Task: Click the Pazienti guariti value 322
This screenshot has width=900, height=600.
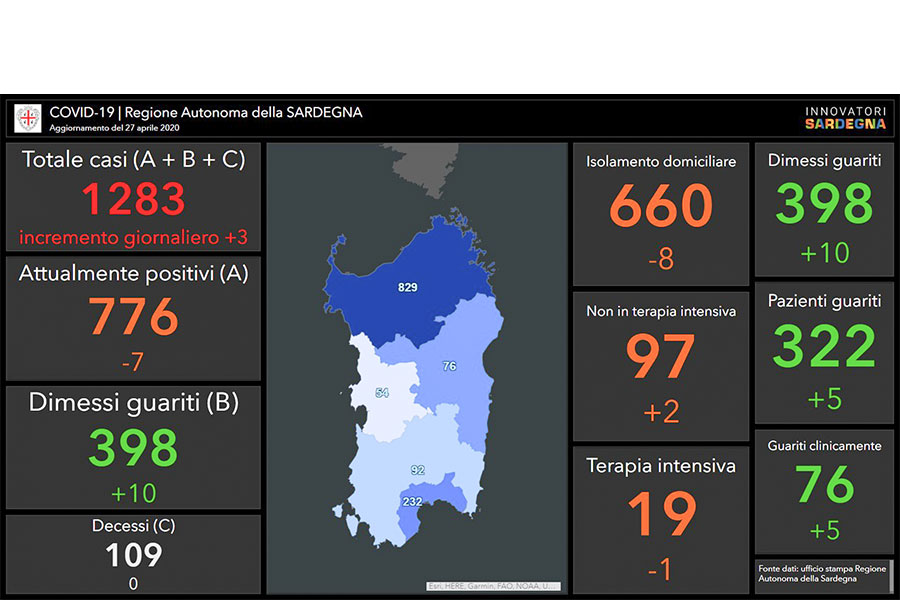Action: (x=824, y=346)
